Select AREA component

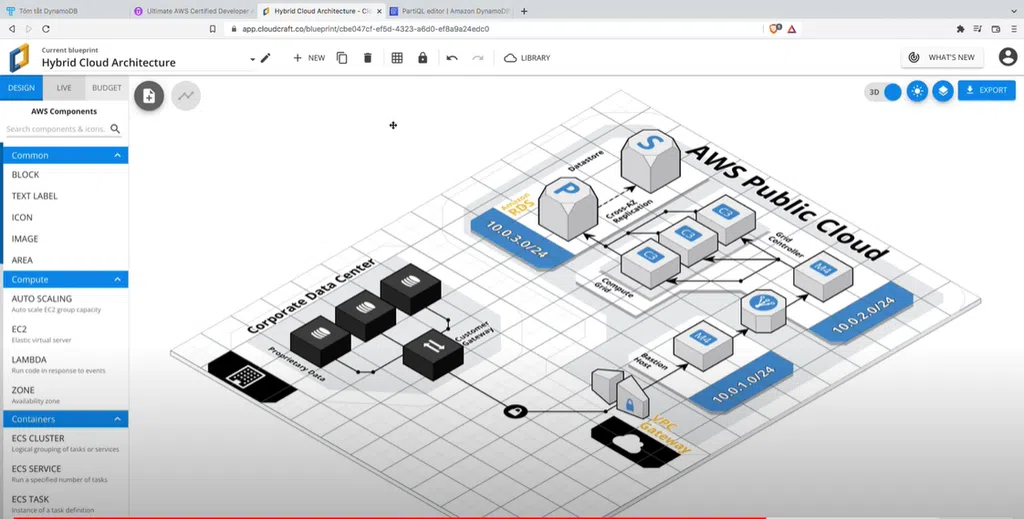(x=22, y=260)
